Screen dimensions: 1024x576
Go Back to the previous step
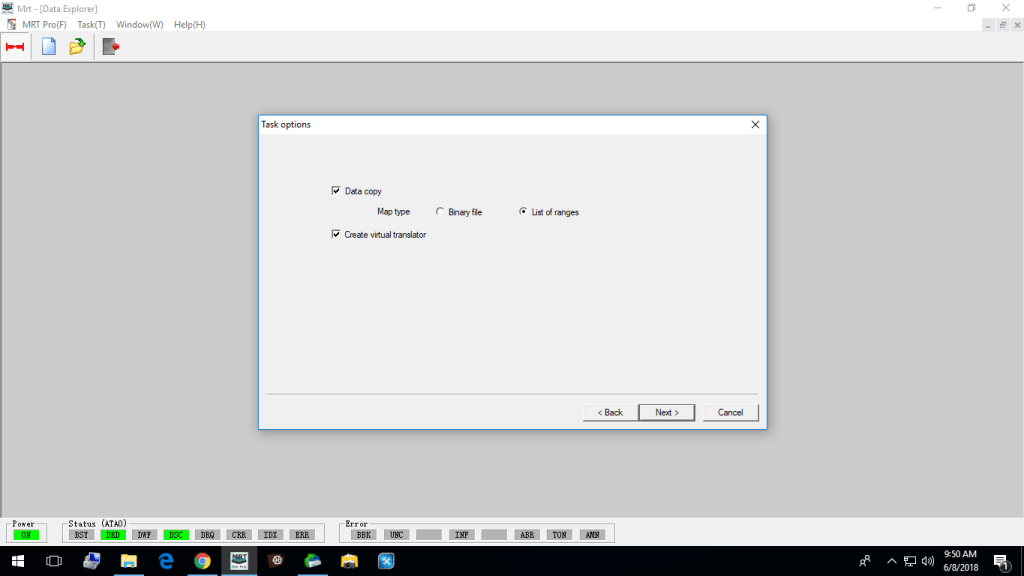pyautogui.click(x=610, y=412)
